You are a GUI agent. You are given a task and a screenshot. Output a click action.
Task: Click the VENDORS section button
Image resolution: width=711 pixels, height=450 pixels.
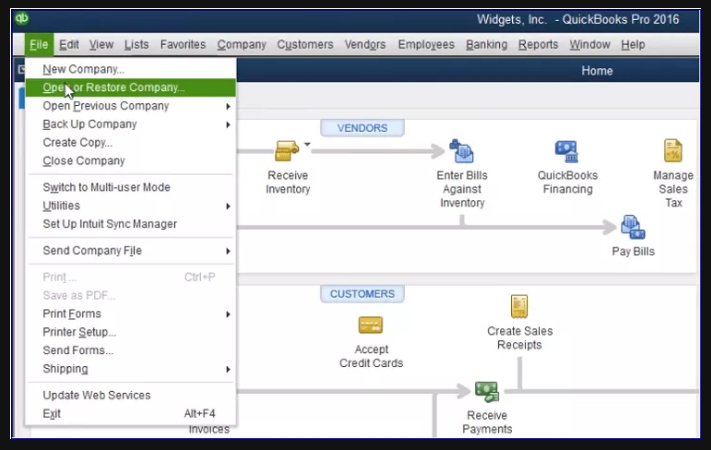362,128
